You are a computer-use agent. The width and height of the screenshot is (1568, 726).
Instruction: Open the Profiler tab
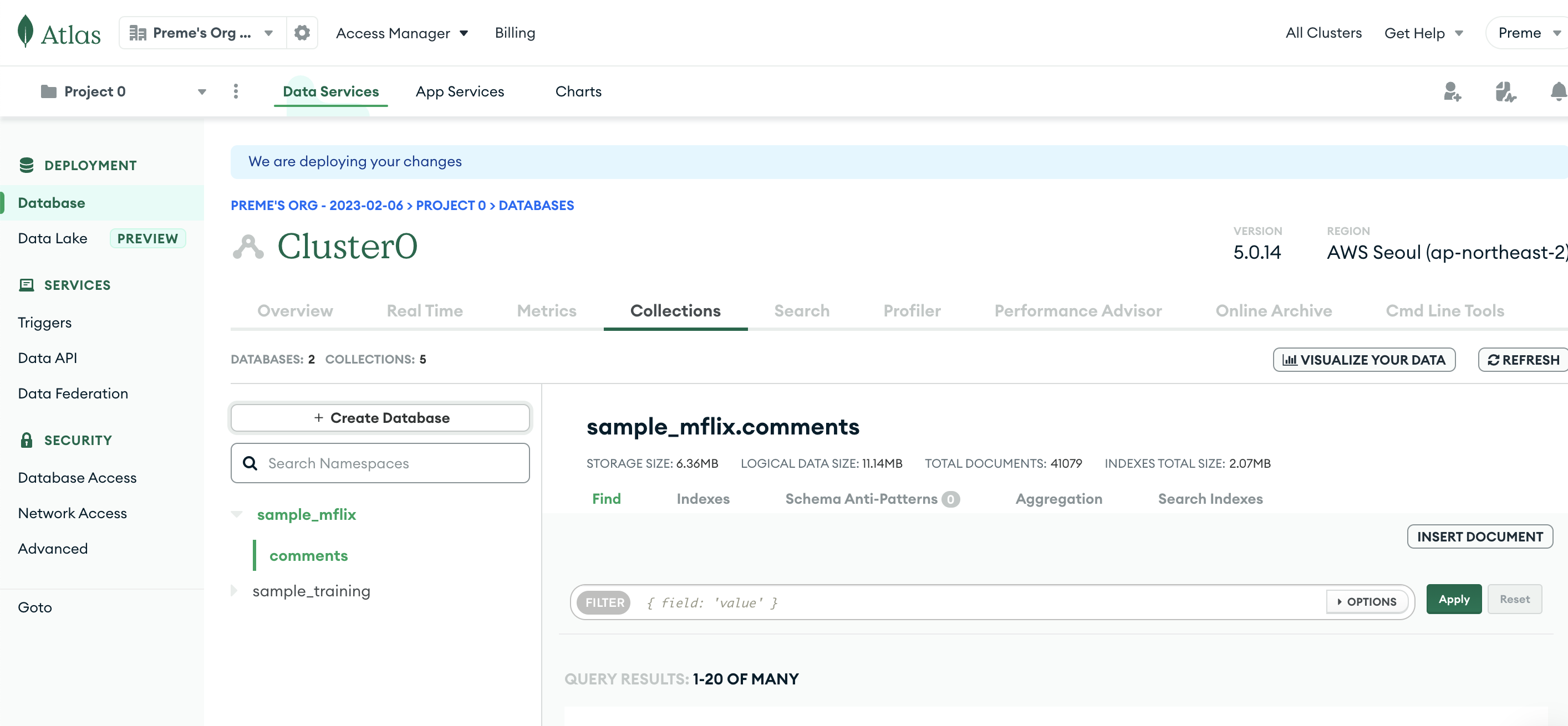pos(912,311)
